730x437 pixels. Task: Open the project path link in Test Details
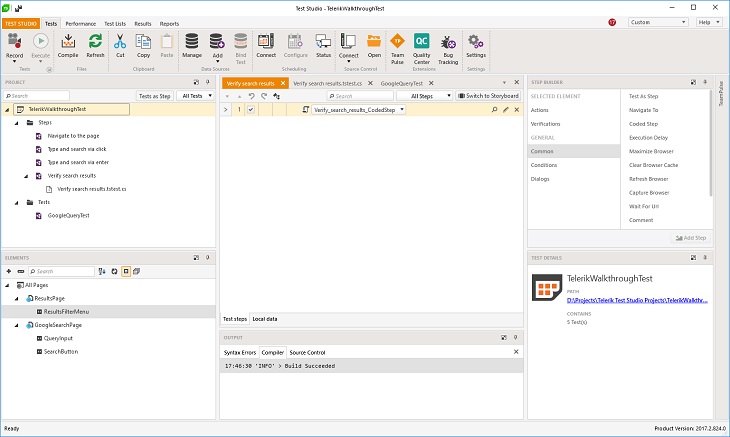click(637, 301)
